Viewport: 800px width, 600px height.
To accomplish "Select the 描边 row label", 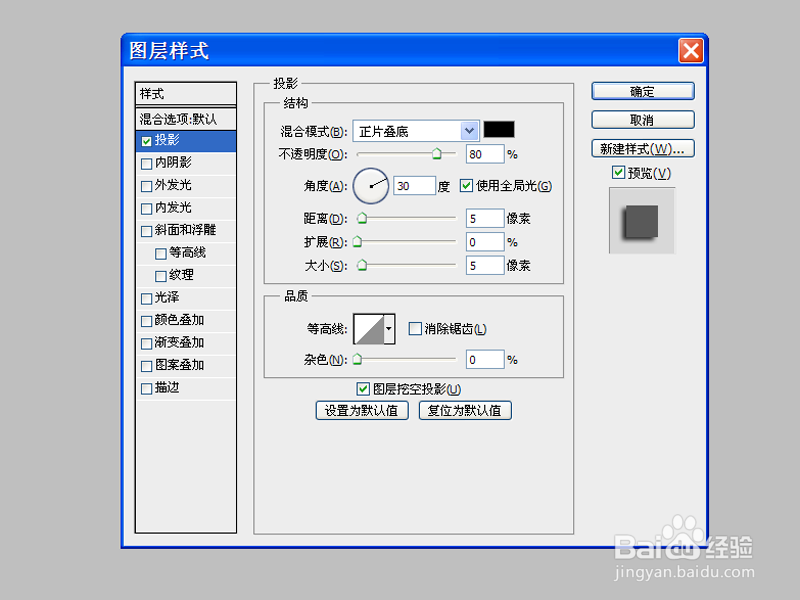I will (x=167, y=387).
